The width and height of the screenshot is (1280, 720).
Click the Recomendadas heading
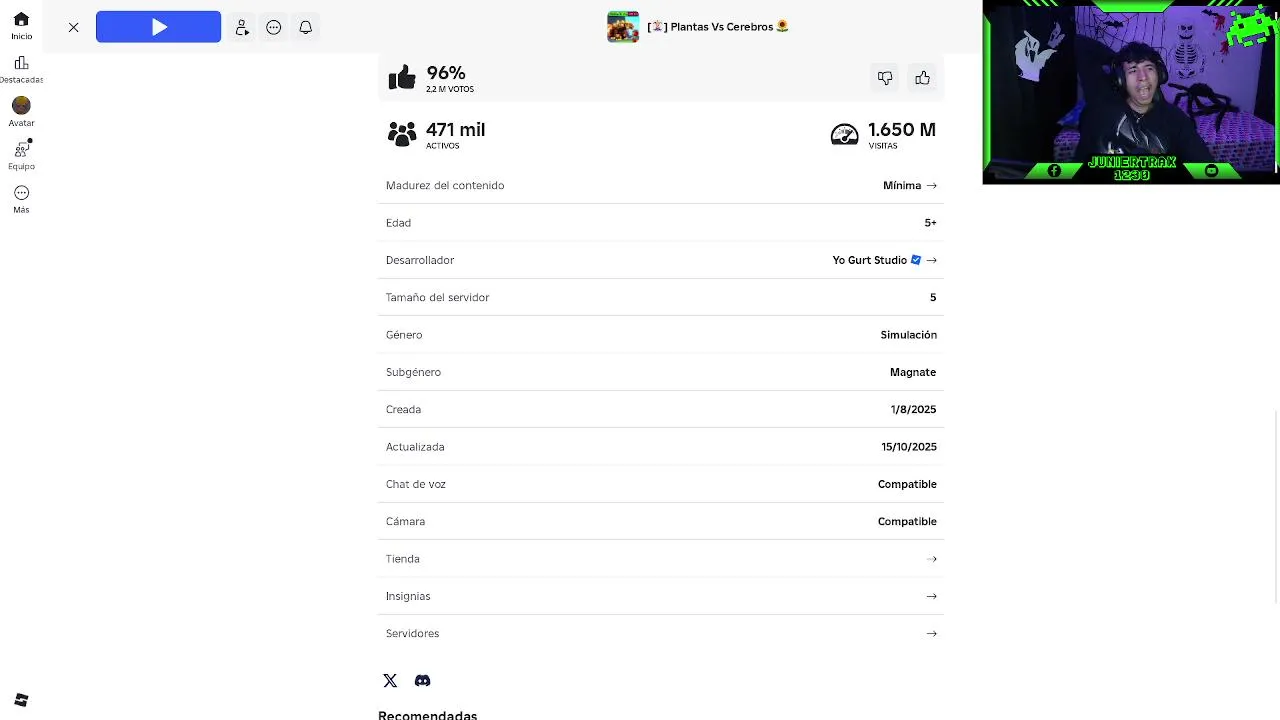[x=428, y=714]
